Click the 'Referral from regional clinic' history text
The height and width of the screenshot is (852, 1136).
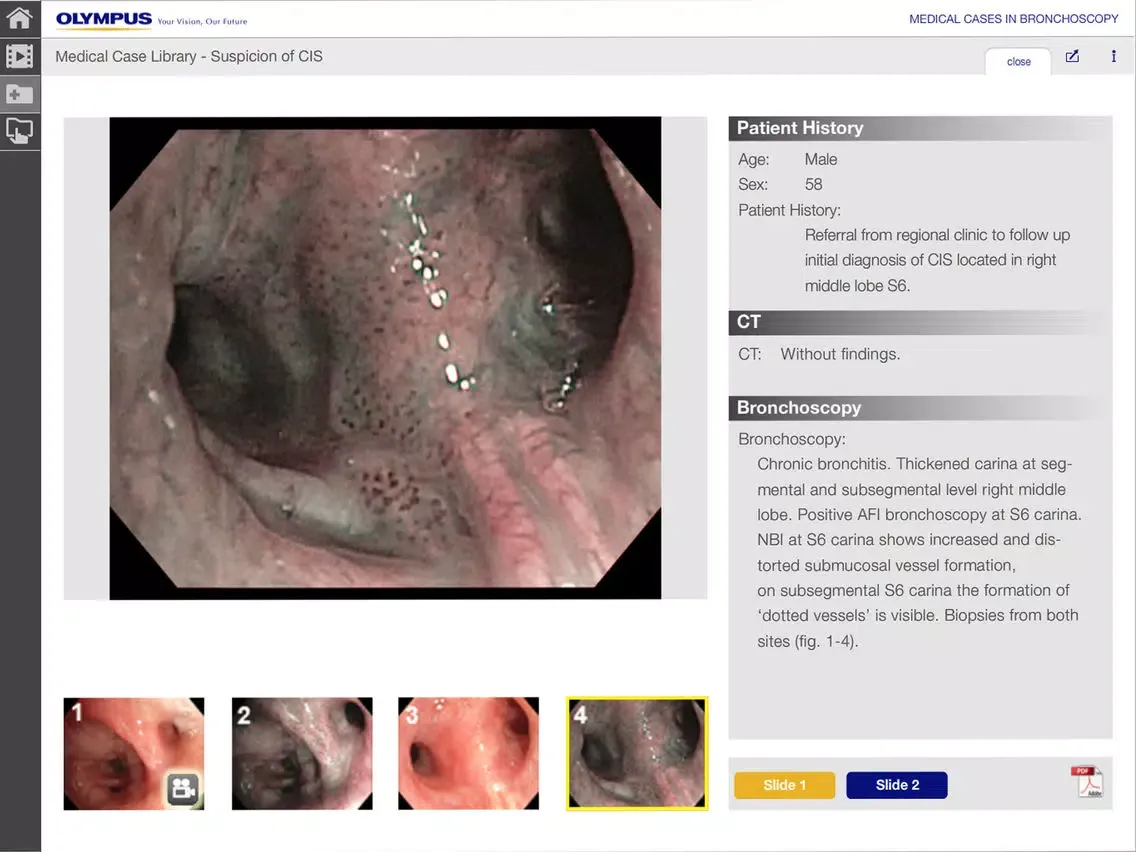[937, 260]
